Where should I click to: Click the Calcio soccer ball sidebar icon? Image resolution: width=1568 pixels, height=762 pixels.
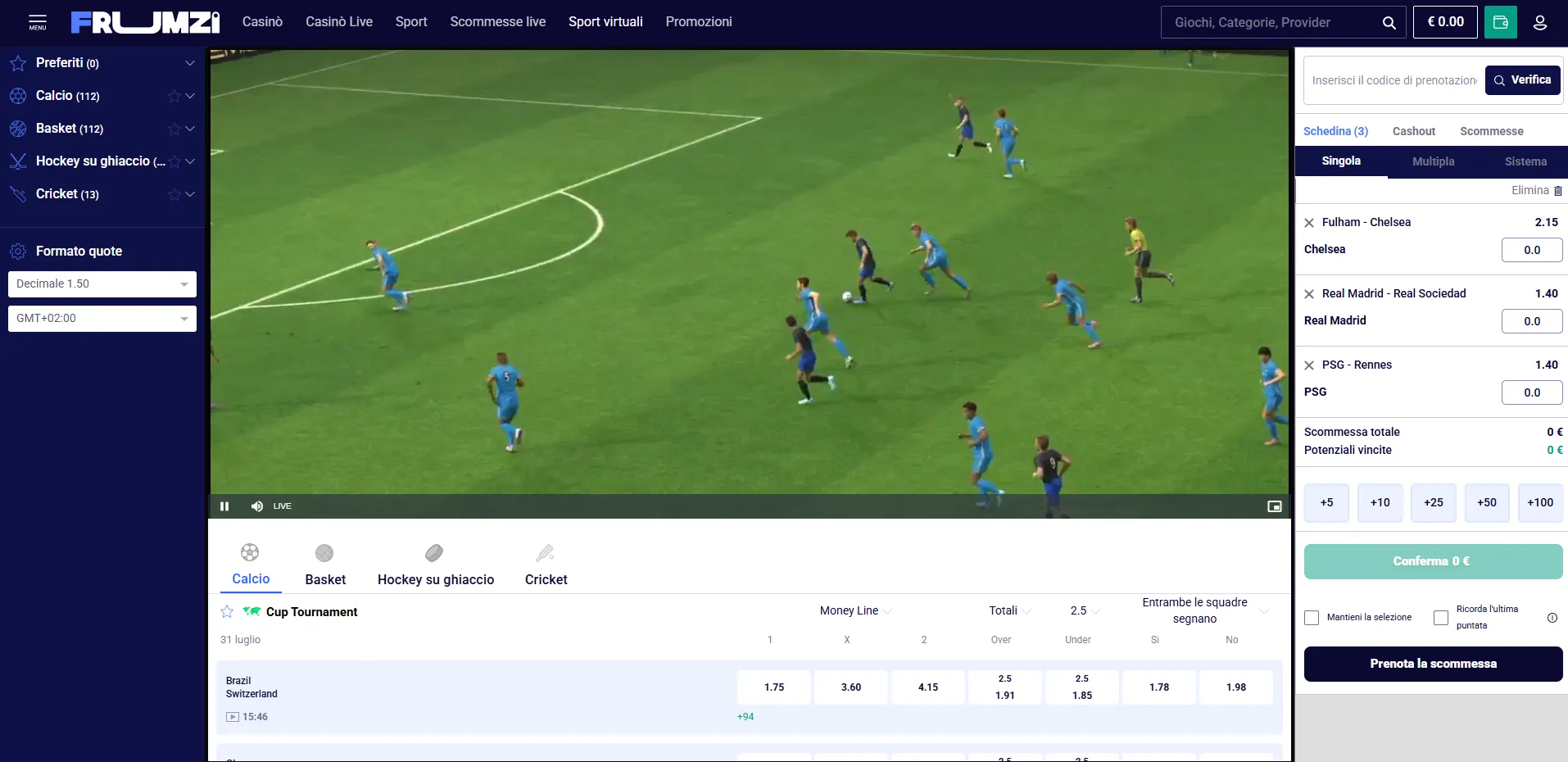(x=18, y=96)
